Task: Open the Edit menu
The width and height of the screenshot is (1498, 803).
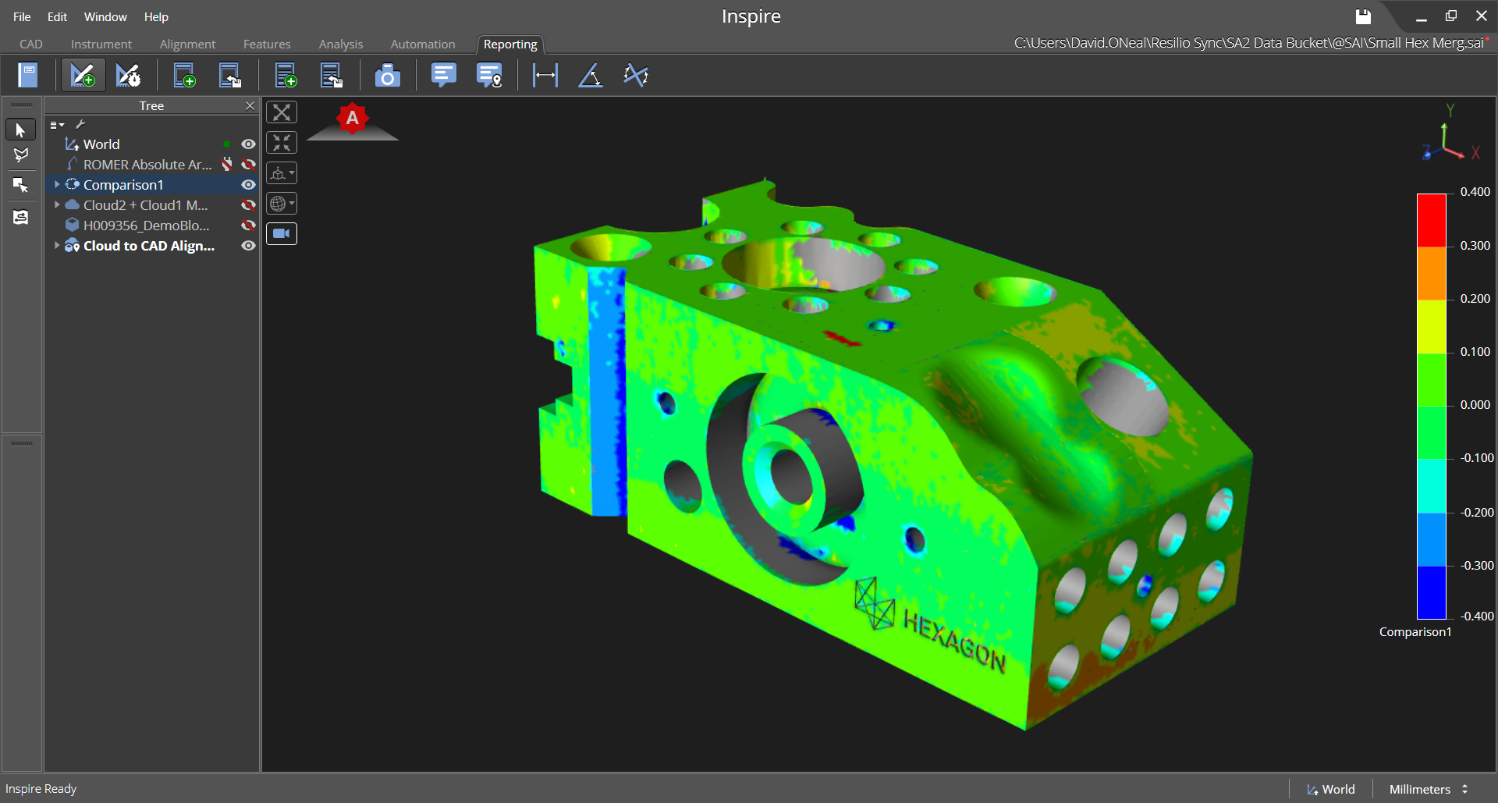Action: click(57, 17)
